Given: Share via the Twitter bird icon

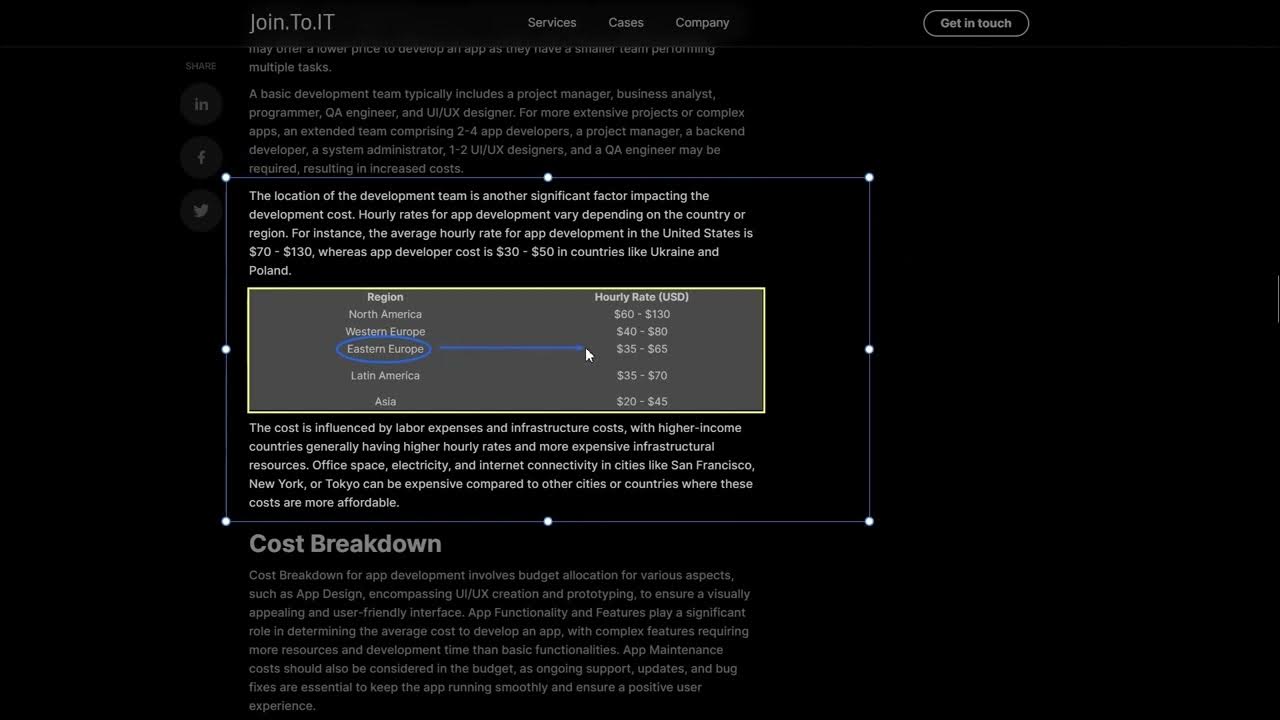Looking at the screenshot, I should coord(201,211).
